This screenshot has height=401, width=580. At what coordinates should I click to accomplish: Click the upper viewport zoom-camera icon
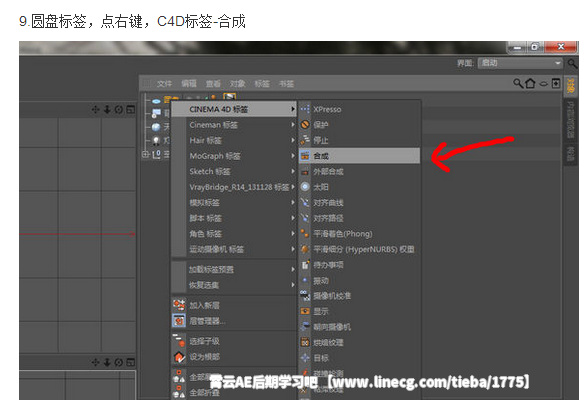tap(107, 109)
